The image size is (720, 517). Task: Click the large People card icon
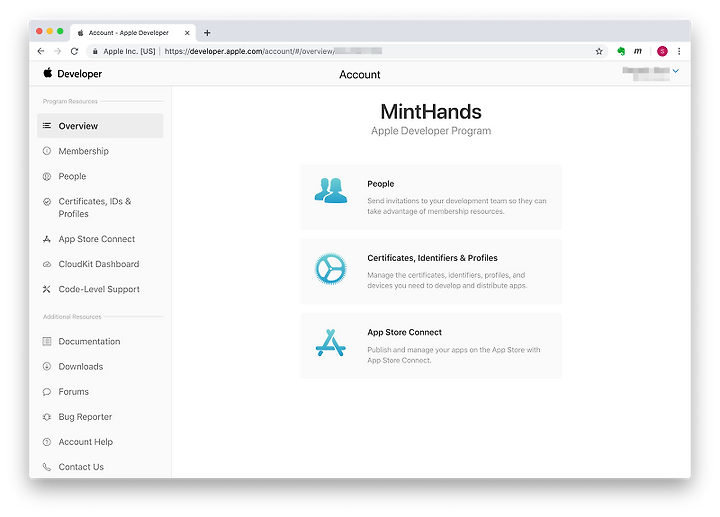331,191
